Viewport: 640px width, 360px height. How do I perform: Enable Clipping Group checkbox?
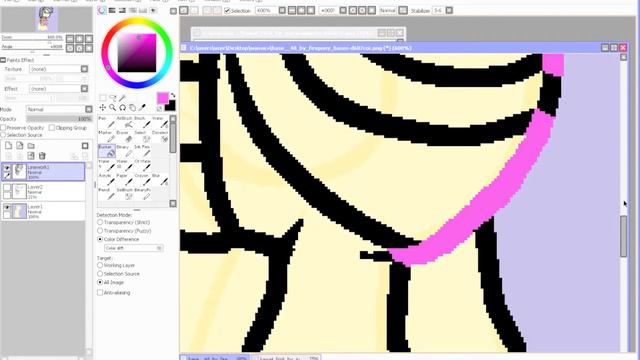tap(52, 128)
